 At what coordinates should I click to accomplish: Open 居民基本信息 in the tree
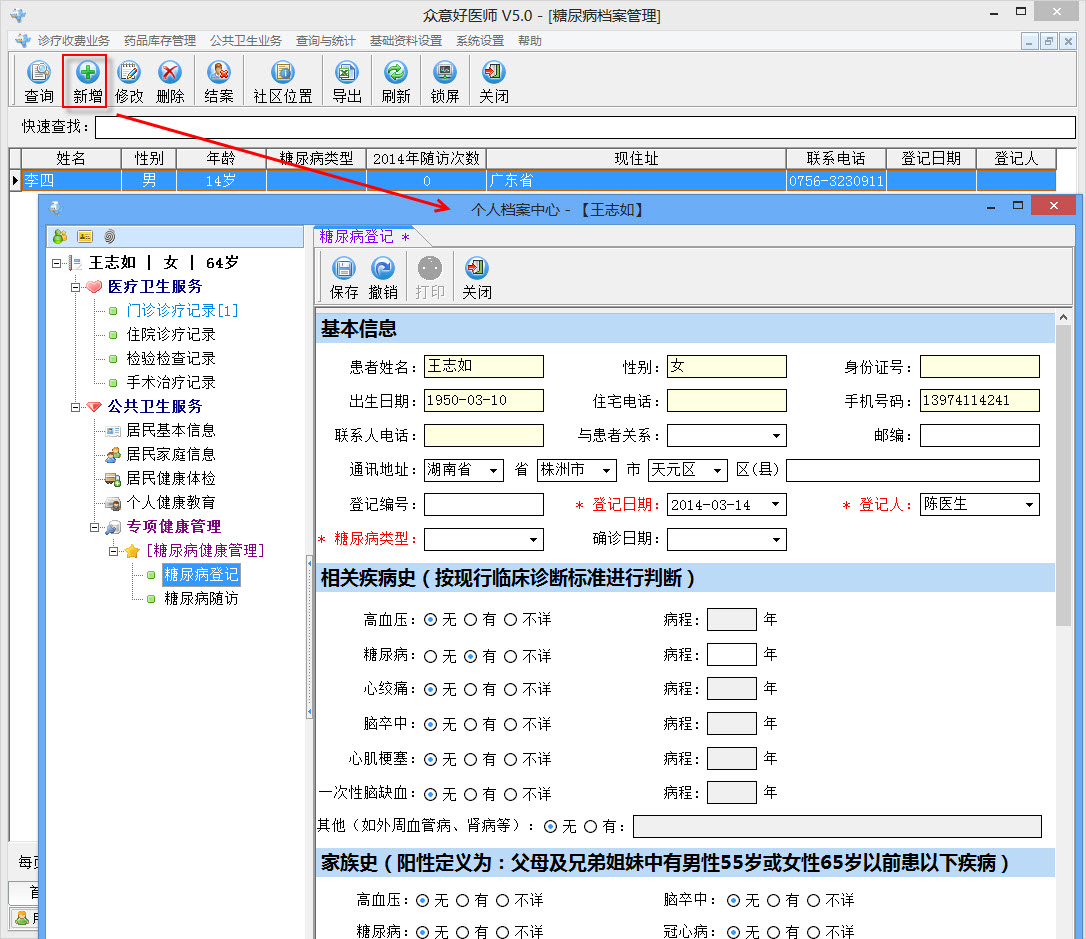tap(170, 431)
